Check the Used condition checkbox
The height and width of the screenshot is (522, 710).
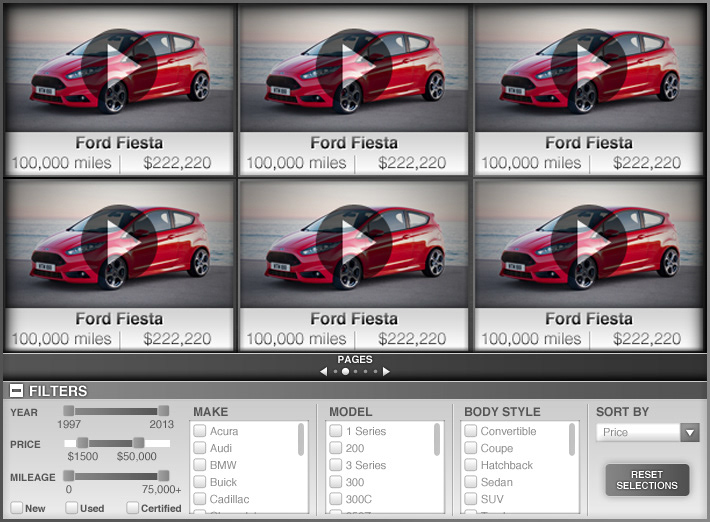[x=71, y=508]
